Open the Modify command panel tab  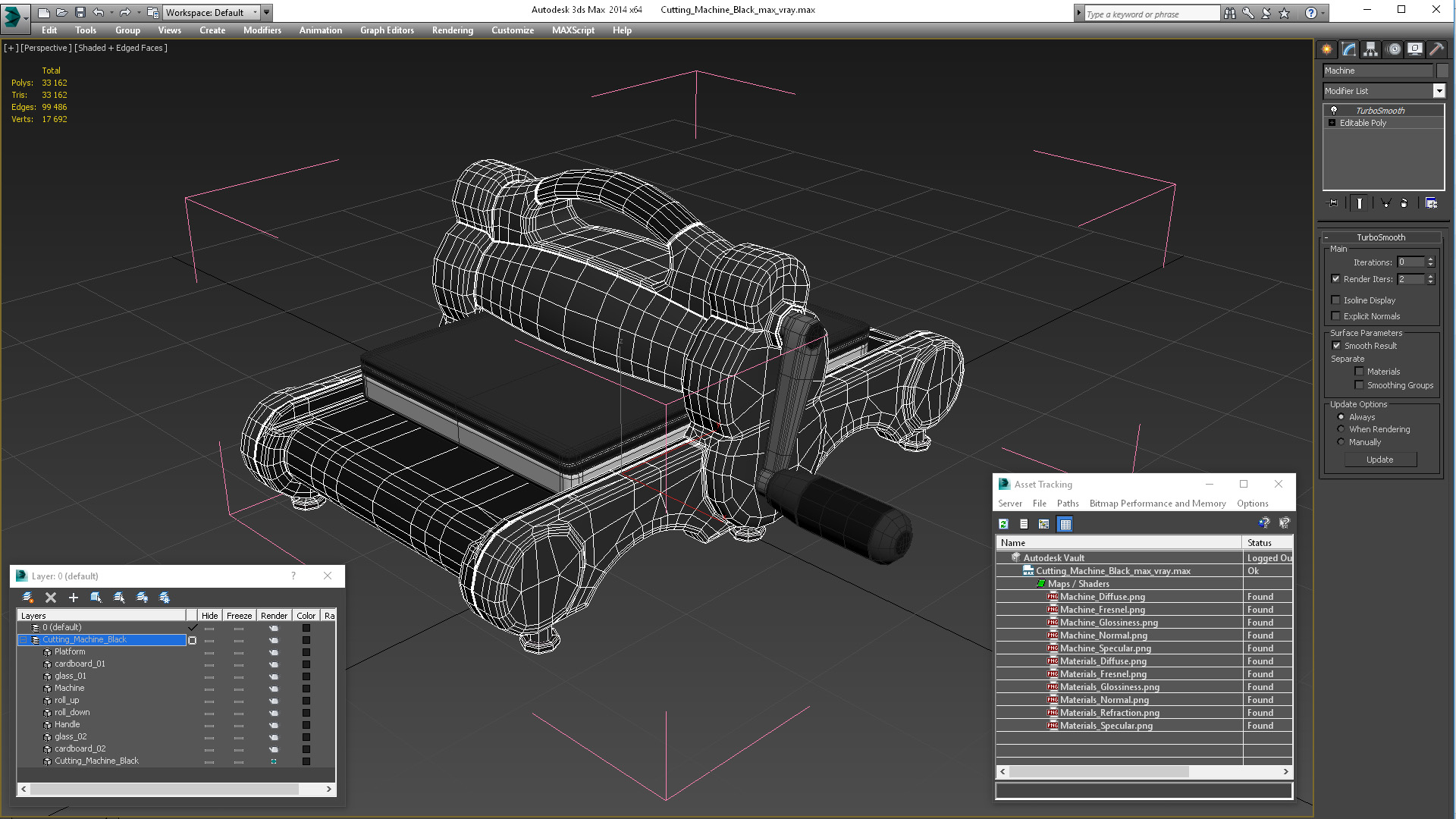(1349, 49)
